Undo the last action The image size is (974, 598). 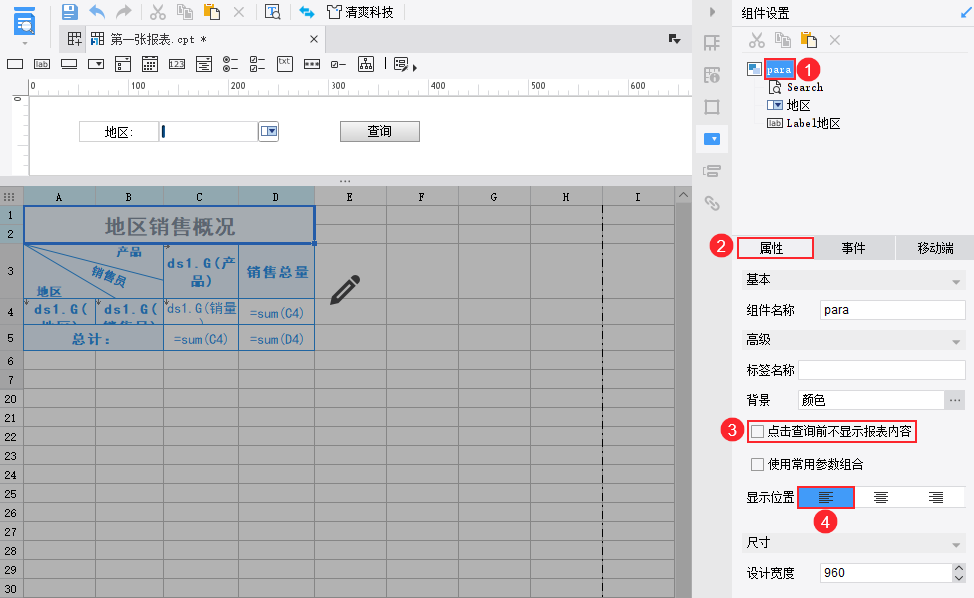[97, 12]
